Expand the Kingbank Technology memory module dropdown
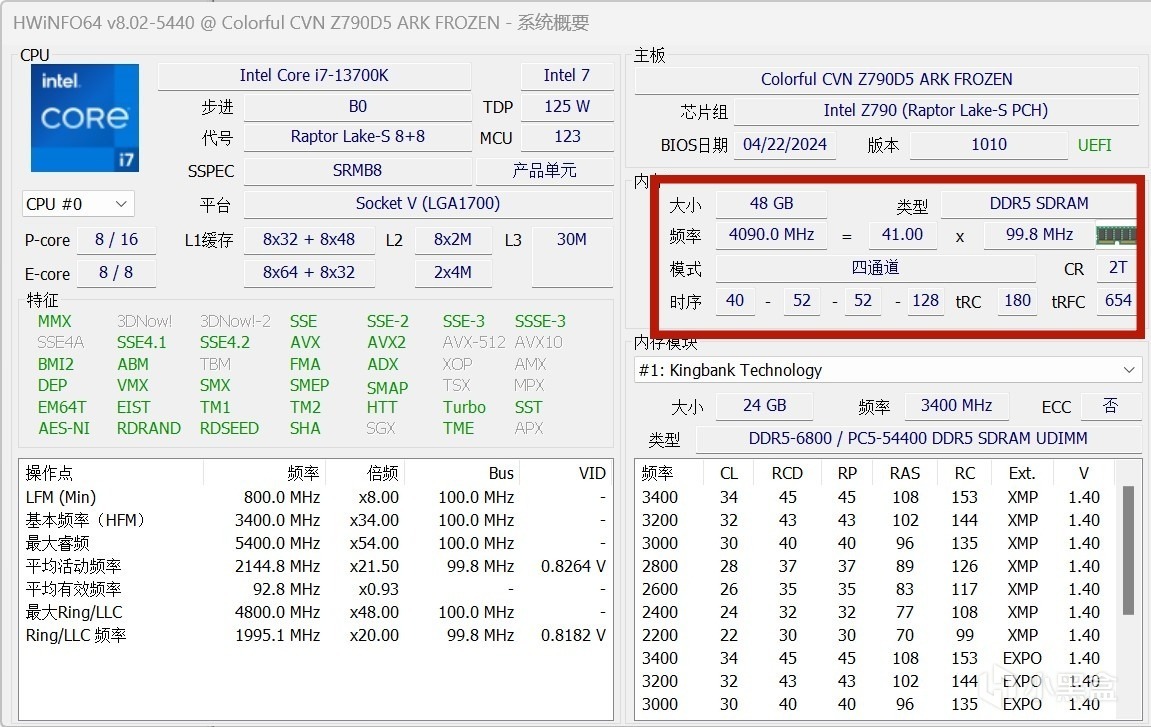Screen dimensions: 1151x727 [x=887, y=370]
